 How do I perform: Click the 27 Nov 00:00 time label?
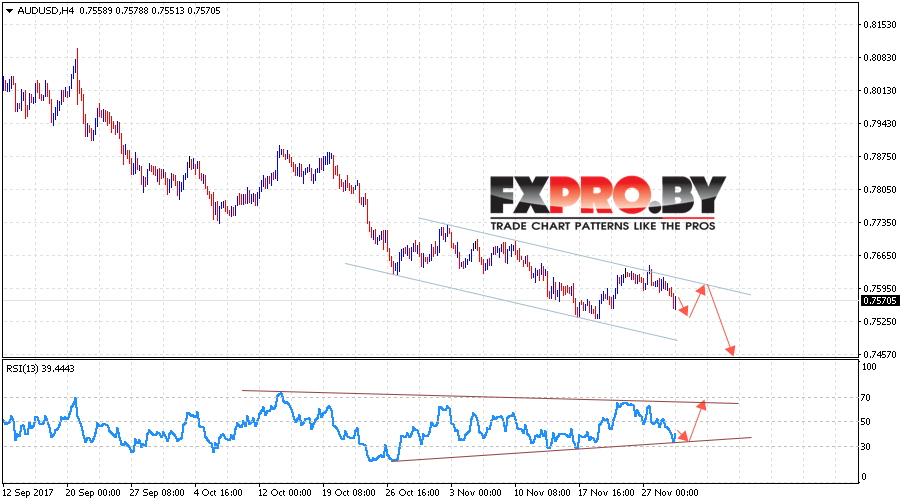tap(670, 493)
